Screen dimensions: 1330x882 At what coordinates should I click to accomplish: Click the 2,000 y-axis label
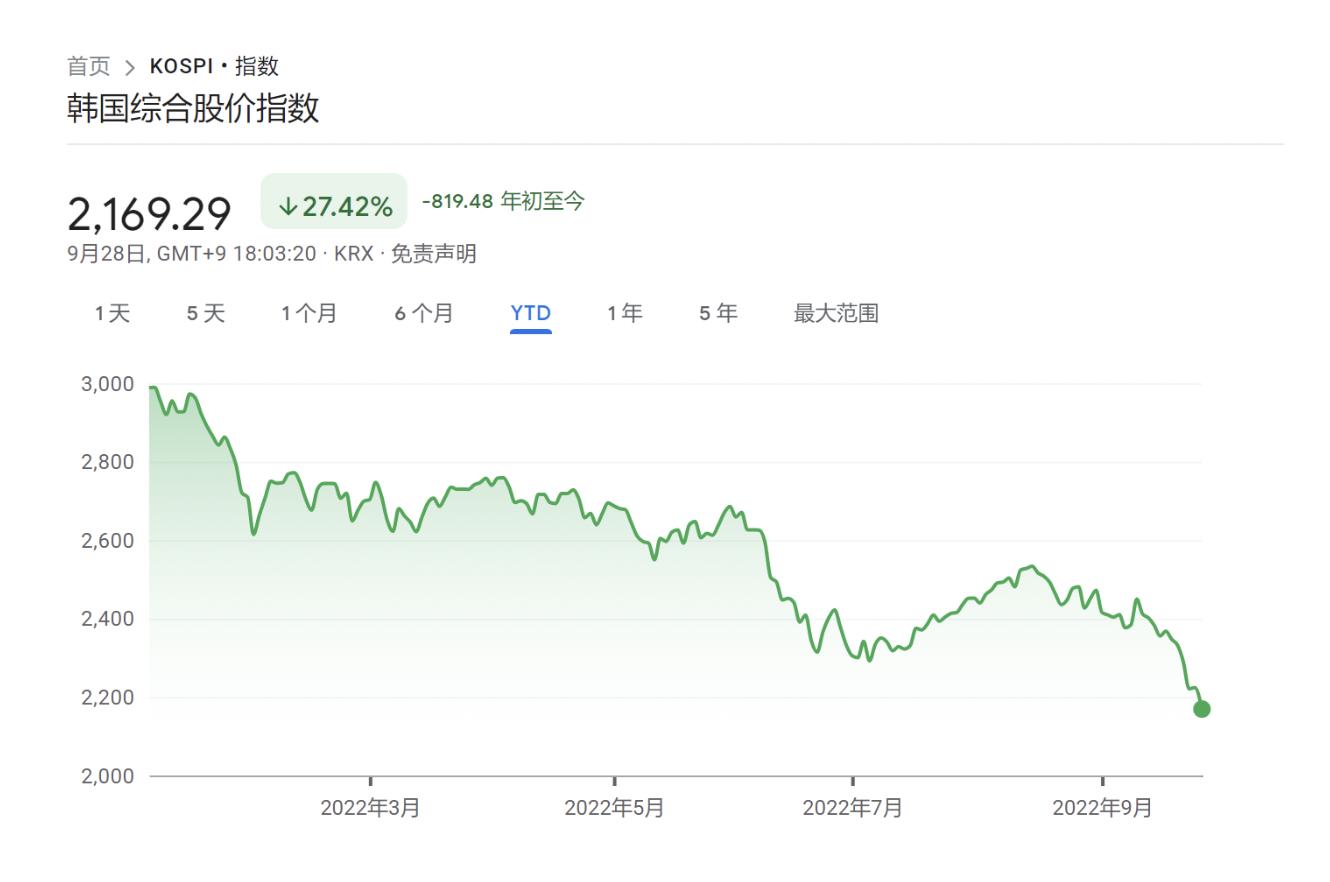(x=108, y=776)
